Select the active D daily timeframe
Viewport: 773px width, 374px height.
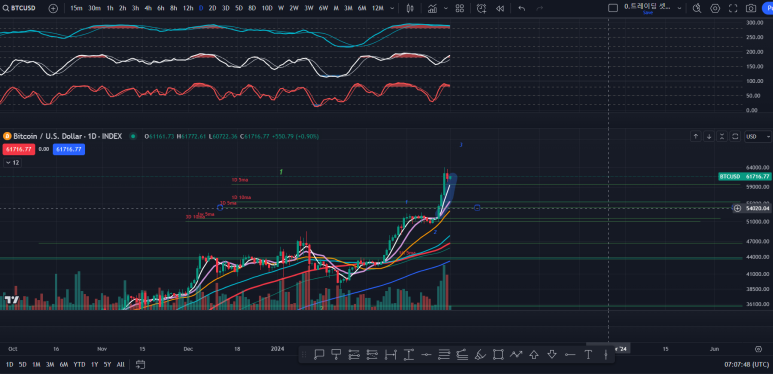coord(201,8)
